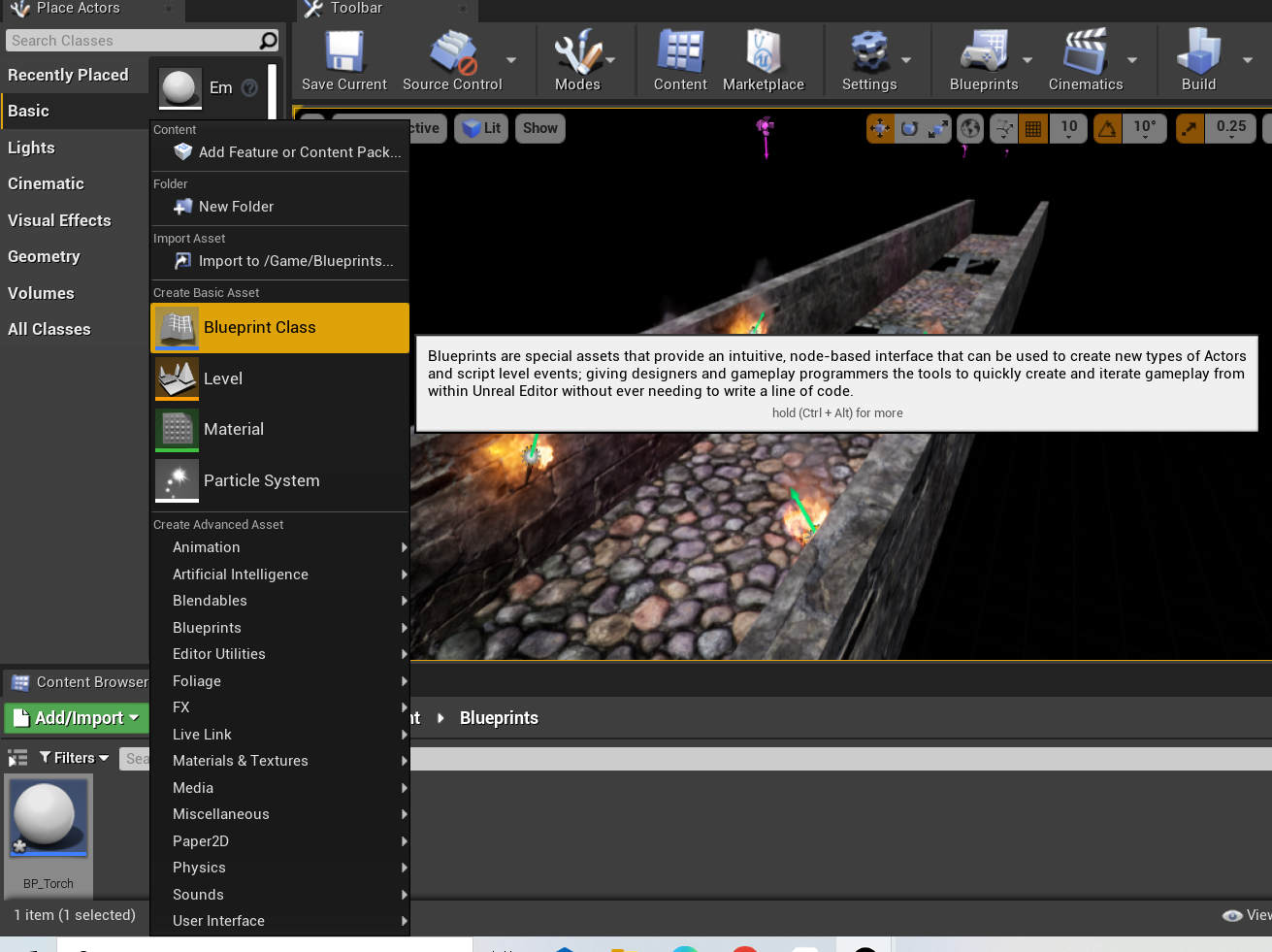Click the Search Classes input field

pyautogui.click(x=132, y=41)
